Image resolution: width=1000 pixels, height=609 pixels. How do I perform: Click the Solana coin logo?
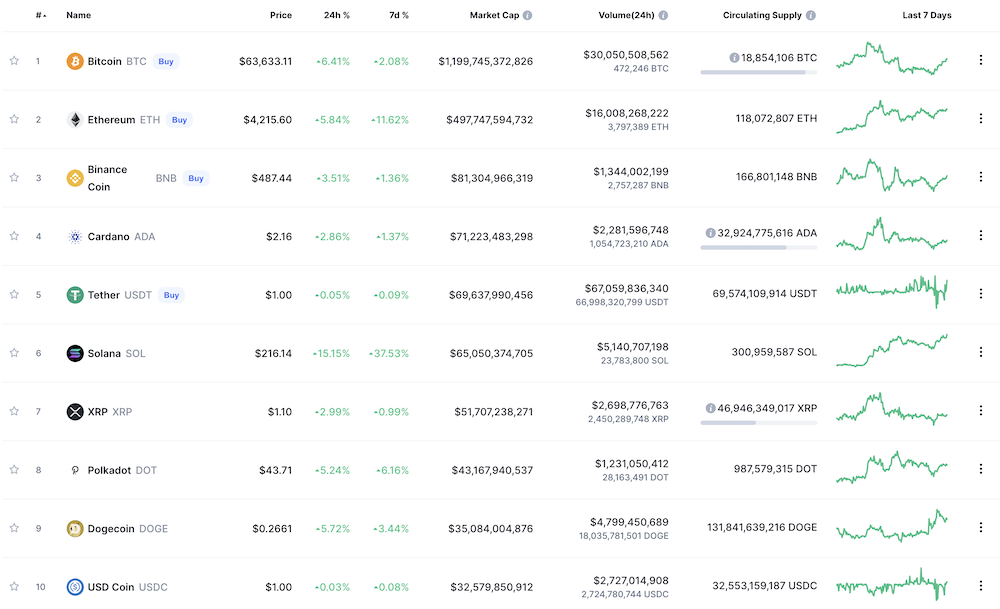75,352
